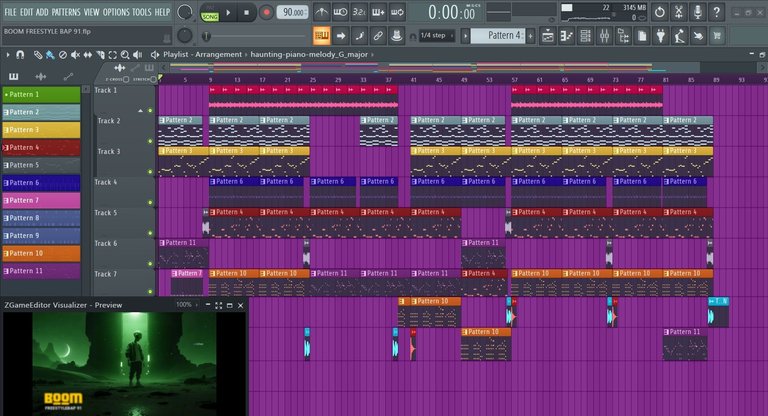Mute Track 6 with its green light
768x416 pixels.
point(150,264)
